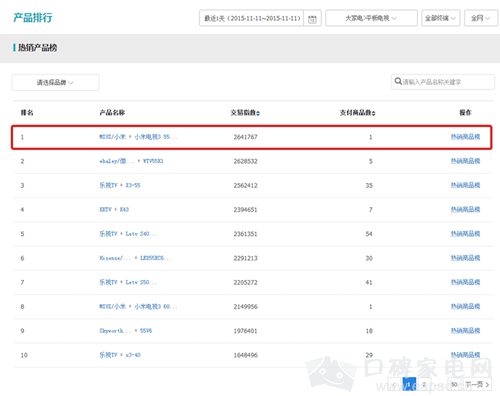Open the 请选择品牌 brand dropdown
Image resolution: width=500 pixels, height=396 pixels.
pos(56,82)
